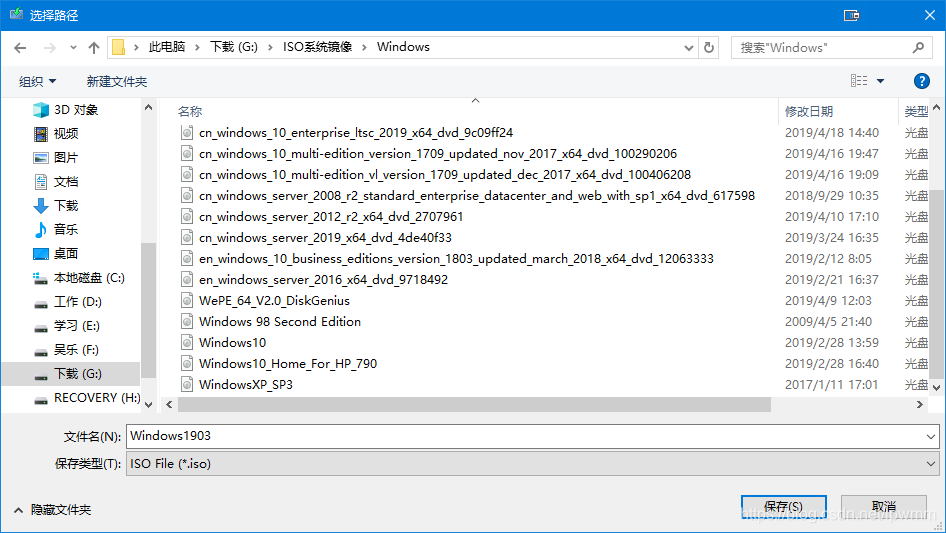Image resolution: width=946 pixels, height=533 pixels.
Task: Click the horizontal scrollbar of file list
Action: click(474, 404)
